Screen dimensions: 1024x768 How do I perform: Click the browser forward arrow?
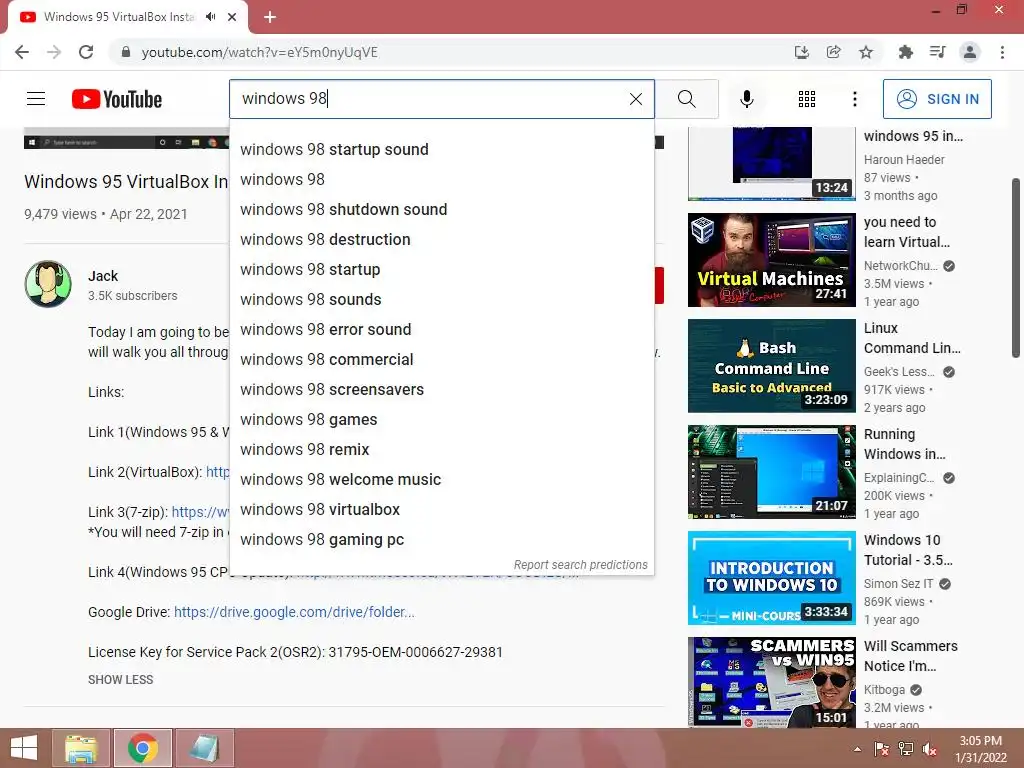point(54,52)
